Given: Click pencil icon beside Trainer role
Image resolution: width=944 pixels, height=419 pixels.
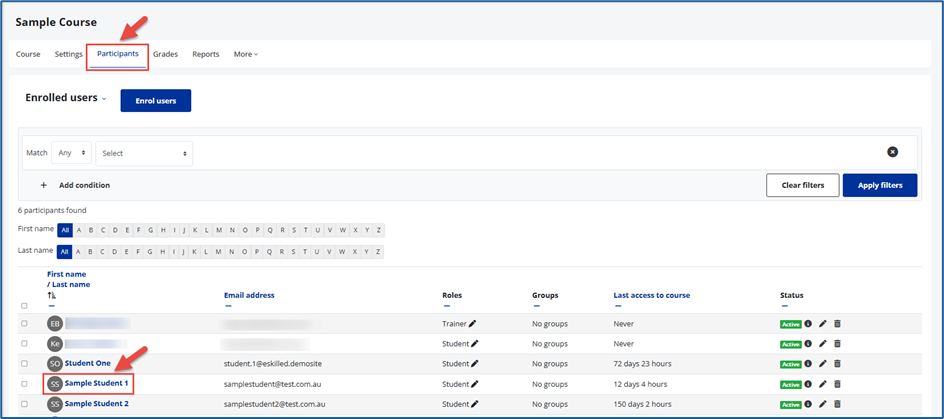Looking at the screenshot, I should pyautogui.click(x=473, y=324).
